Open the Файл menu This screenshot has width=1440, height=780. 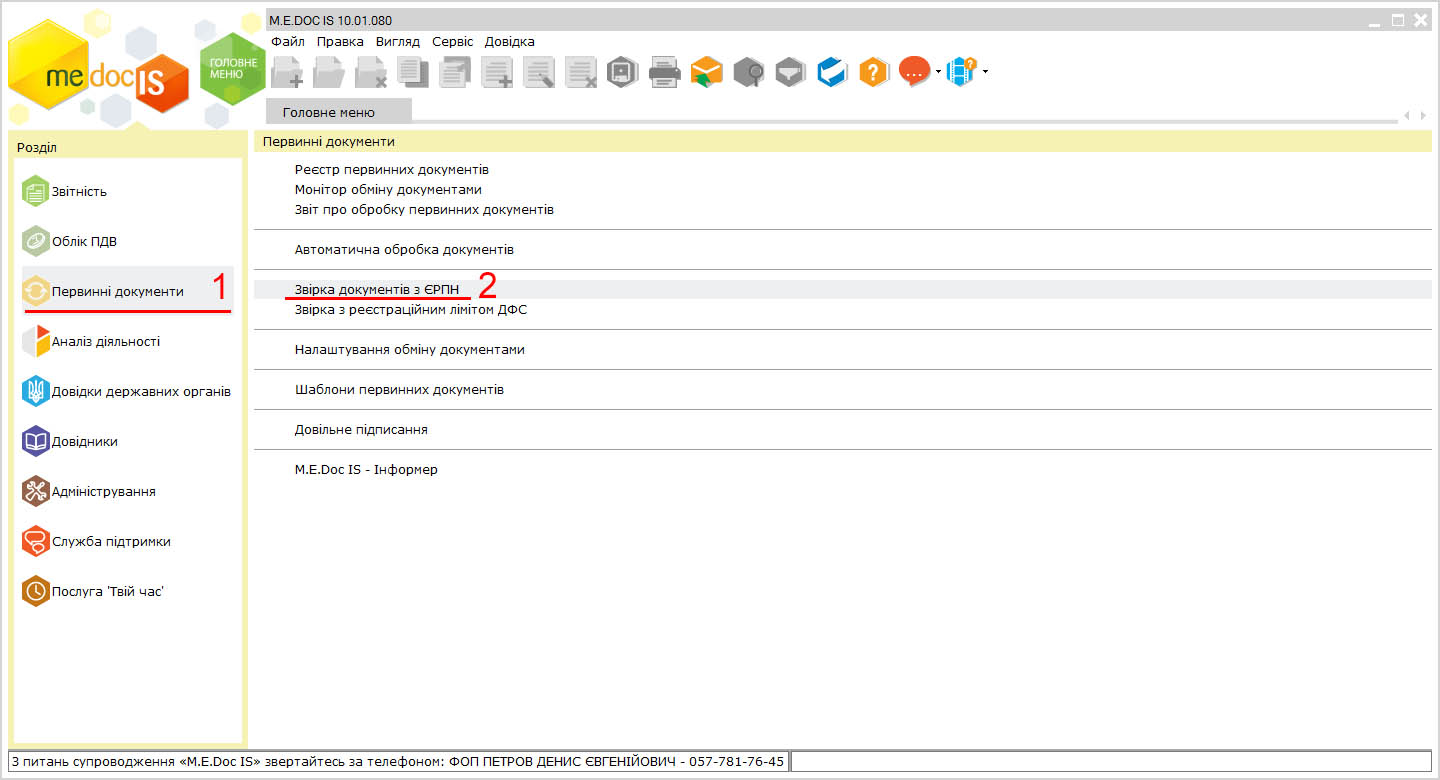click(x=288, y=42)
